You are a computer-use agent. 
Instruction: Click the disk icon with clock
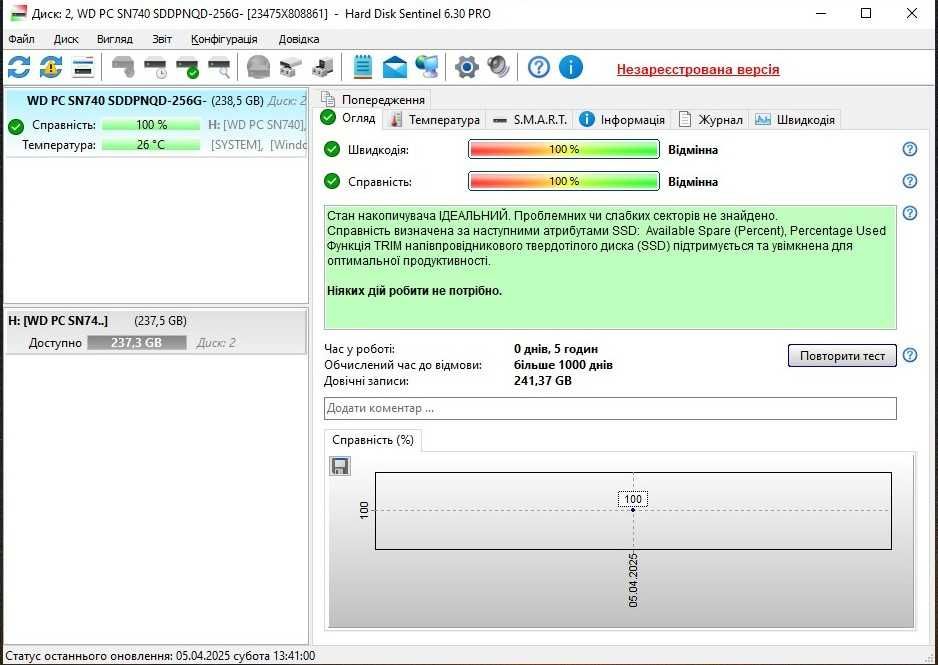click(x=156, y=67)
